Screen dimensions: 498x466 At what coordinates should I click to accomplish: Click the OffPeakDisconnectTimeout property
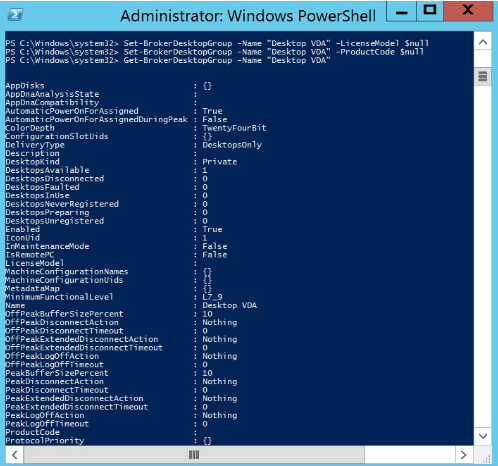(x=64, y=331)
